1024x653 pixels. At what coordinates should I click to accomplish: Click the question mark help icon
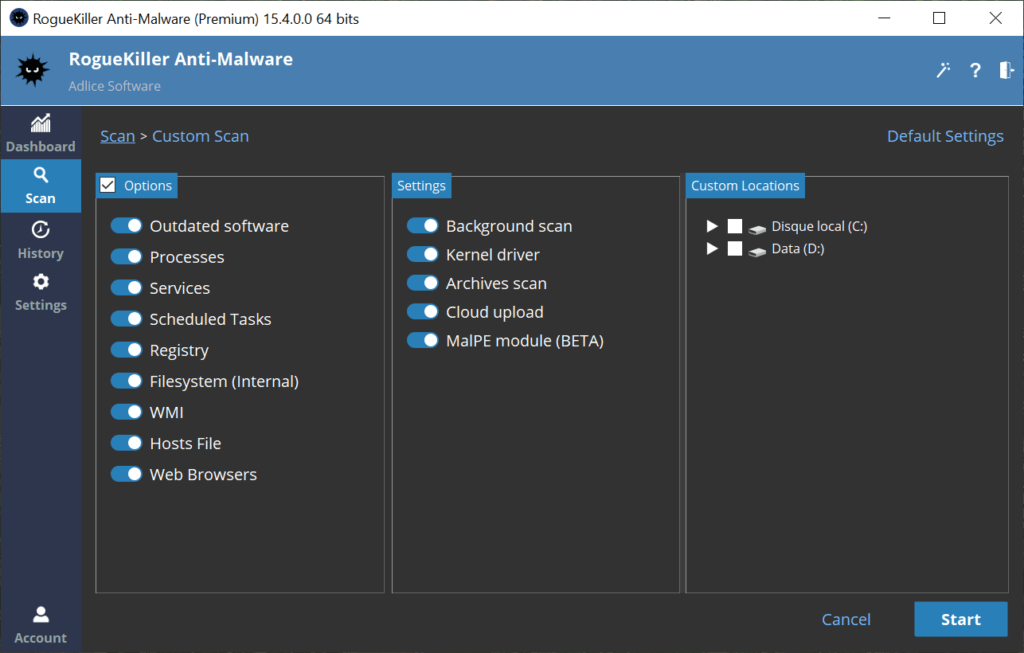tap(975, 70)
